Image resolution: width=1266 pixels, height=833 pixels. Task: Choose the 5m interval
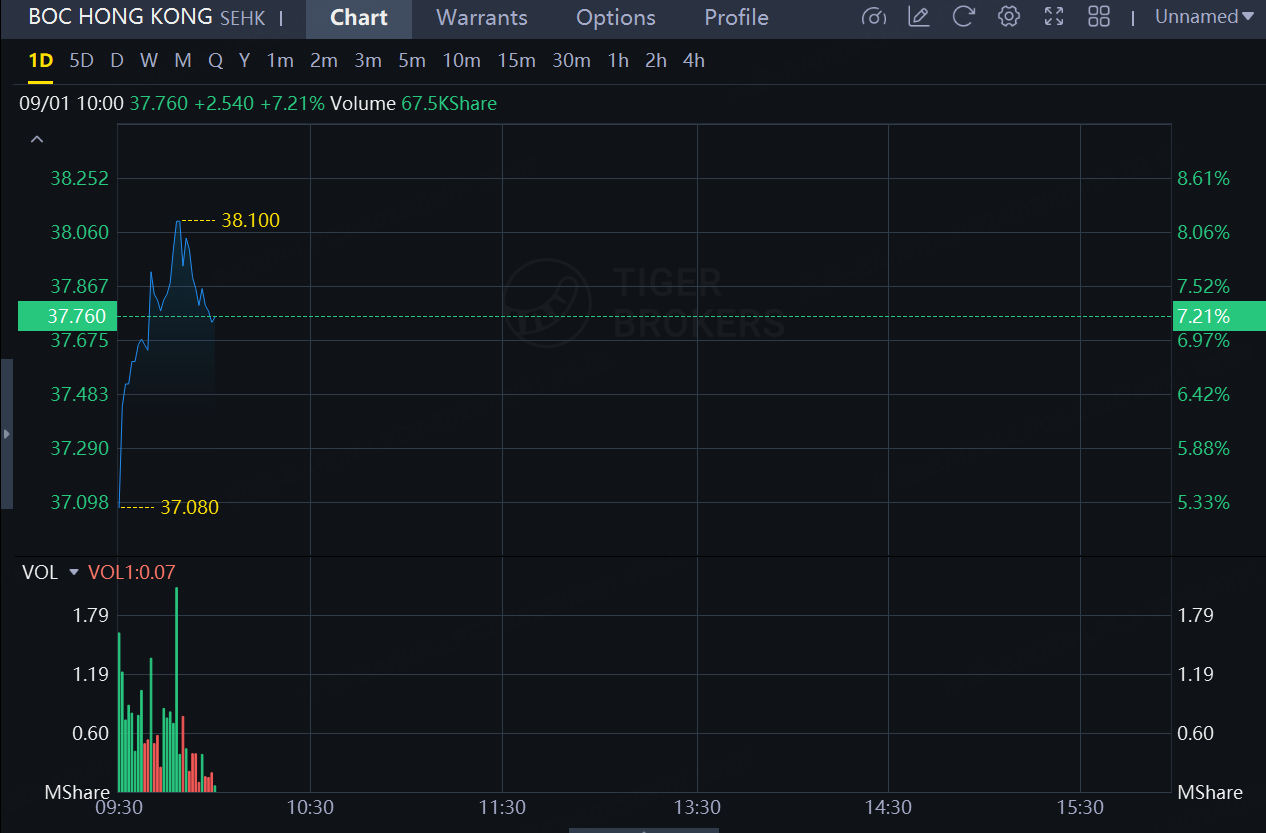tap(412, 61)
